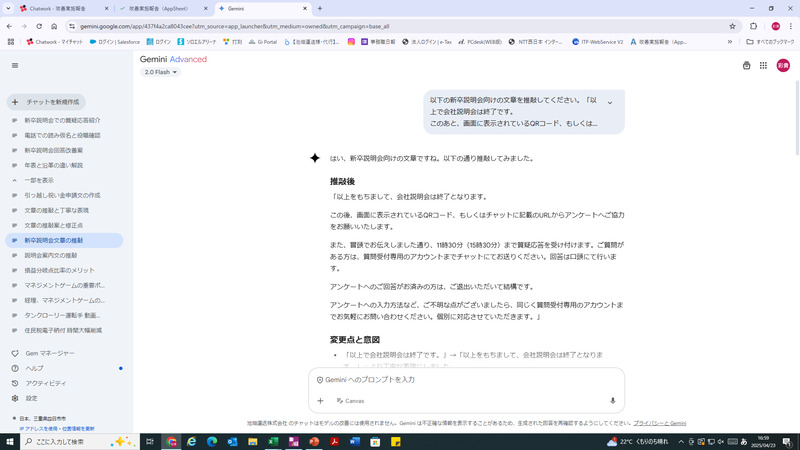The height and width of the screenshot is (450, 800).
Task: Expand the user prompt with chevron
Action: (x=610, y=103)
